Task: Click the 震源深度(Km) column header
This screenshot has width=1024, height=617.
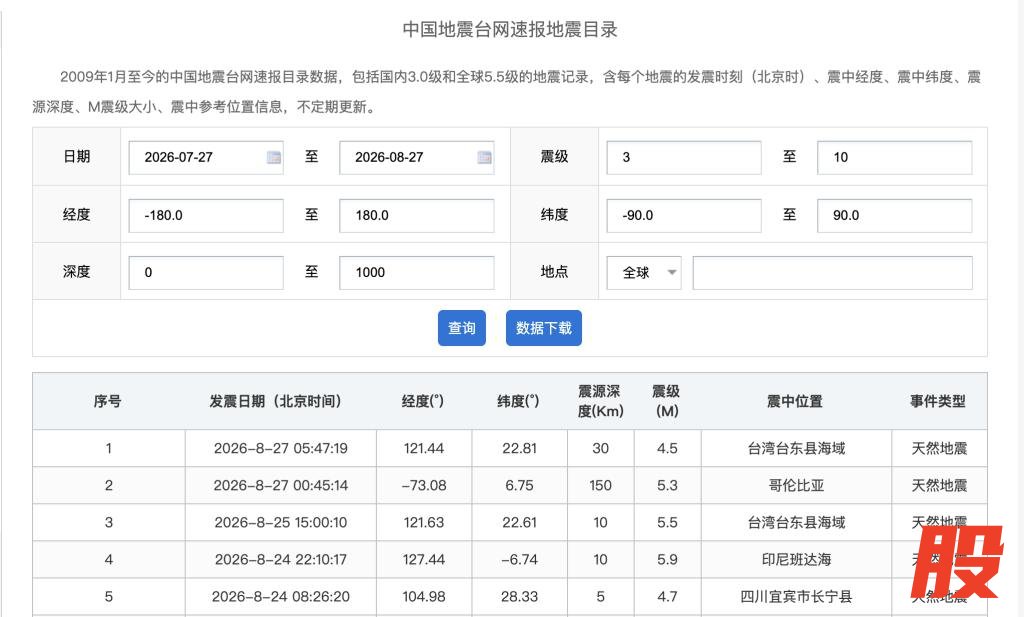Action: point(600,401)
